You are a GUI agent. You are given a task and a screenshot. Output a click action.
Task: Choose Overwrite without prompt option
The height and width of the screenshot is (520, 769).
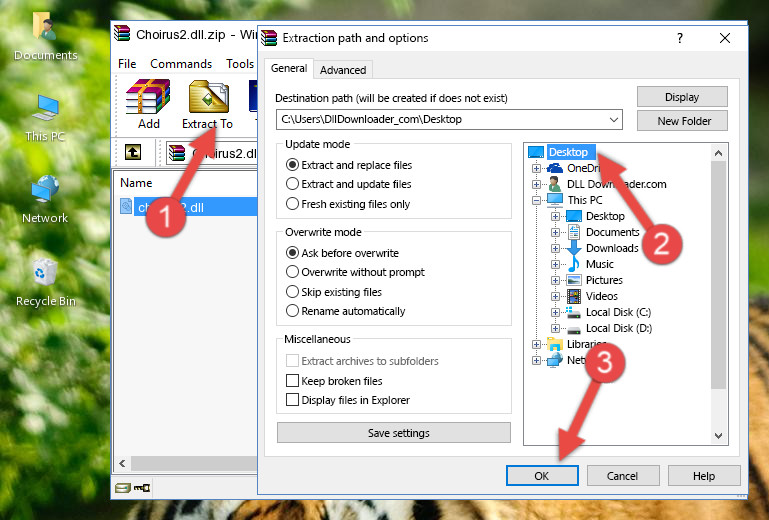[355, 272]
